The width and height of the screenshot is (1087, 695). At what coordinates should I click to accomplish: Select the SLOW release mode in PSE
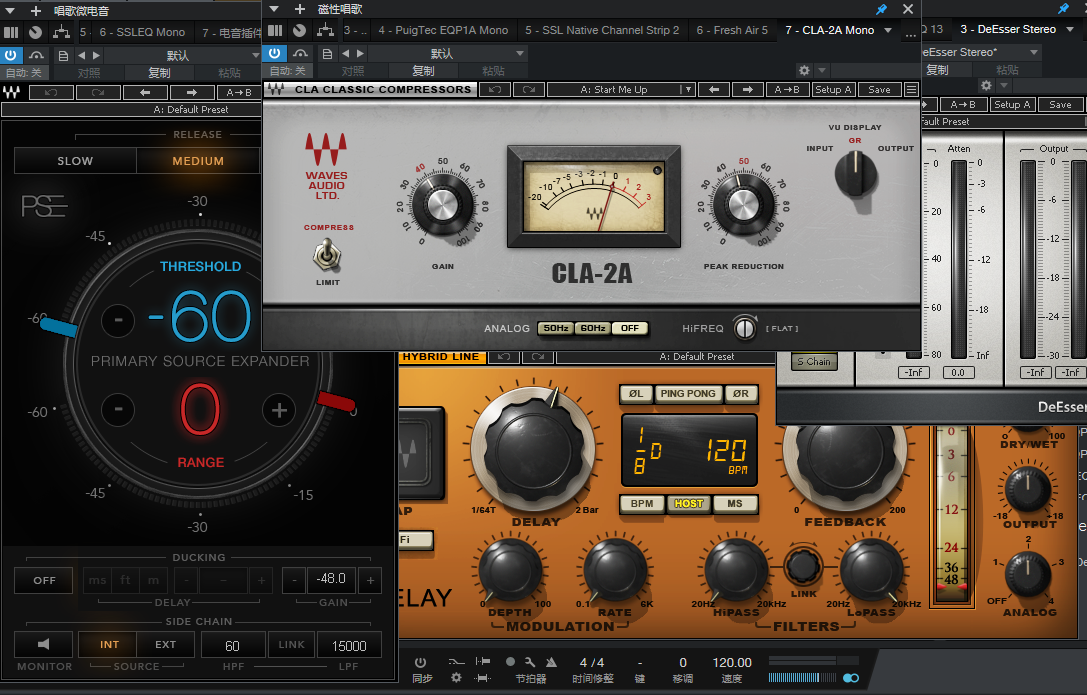coord(75,161)
